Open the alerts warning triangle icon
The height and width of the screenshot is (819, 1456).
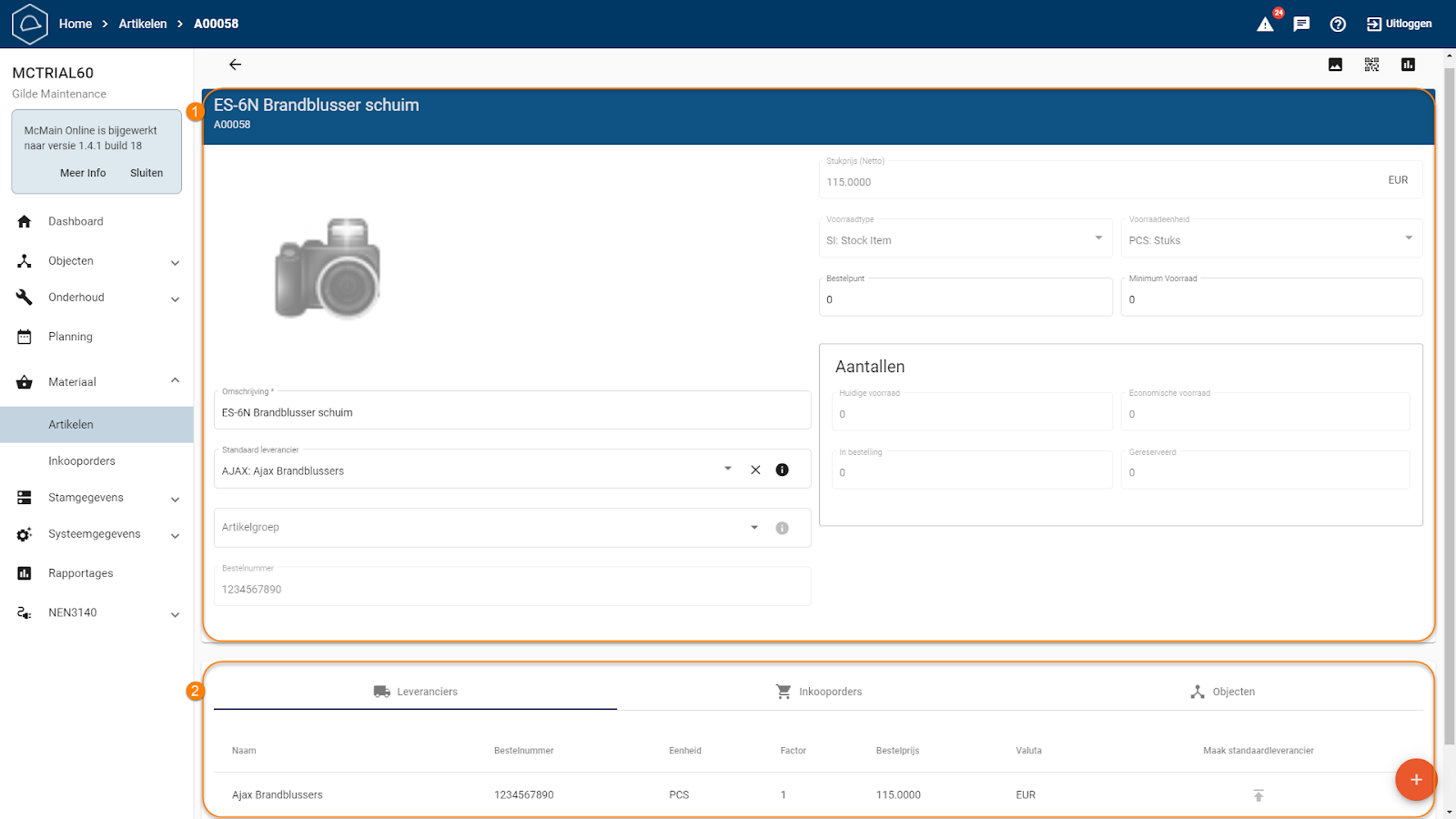pyautogui.click(x=1265, y=25)
